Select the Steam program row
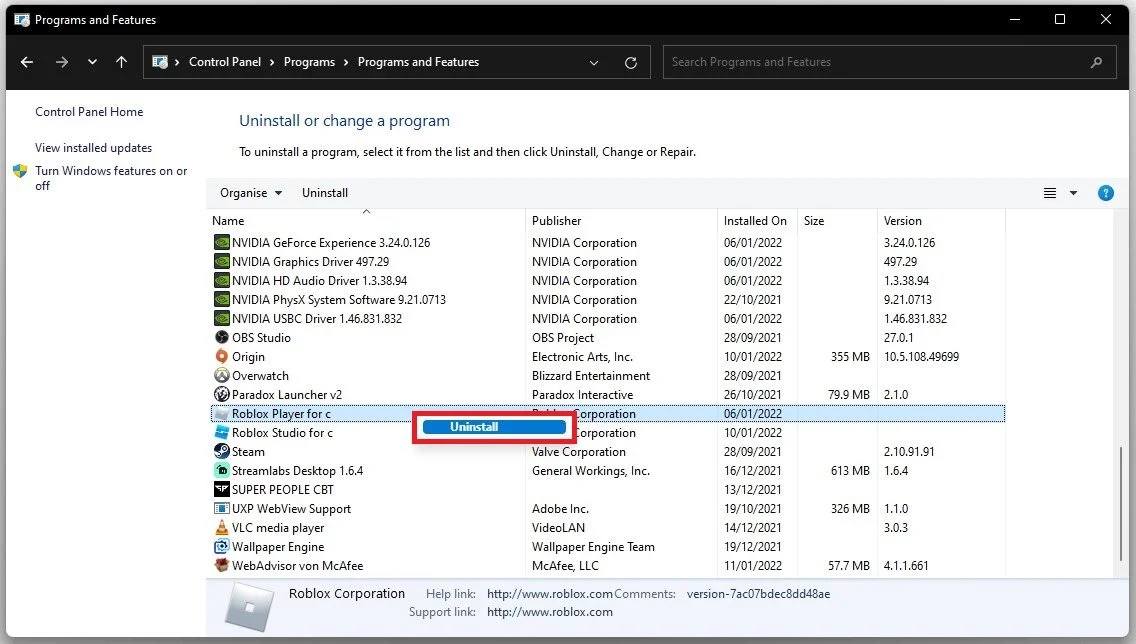 tap(608, 451)
